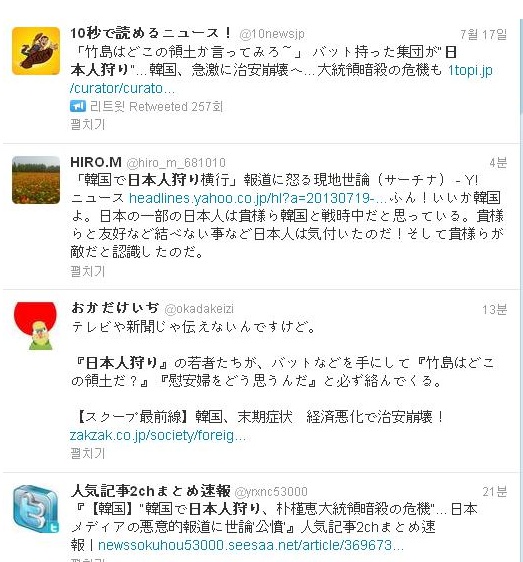The height and width of the screenshot is (562, 523).
Task: Click the @hiro_m_681010 handle
Action: point(176,163)
